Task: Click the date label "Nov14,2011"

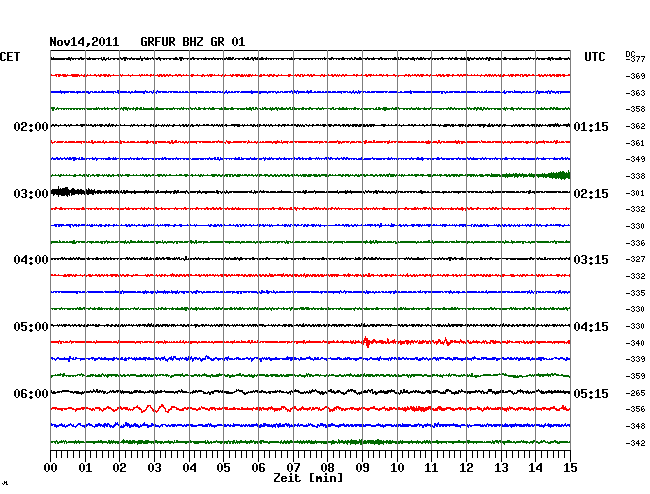Action: click(84, 42)
